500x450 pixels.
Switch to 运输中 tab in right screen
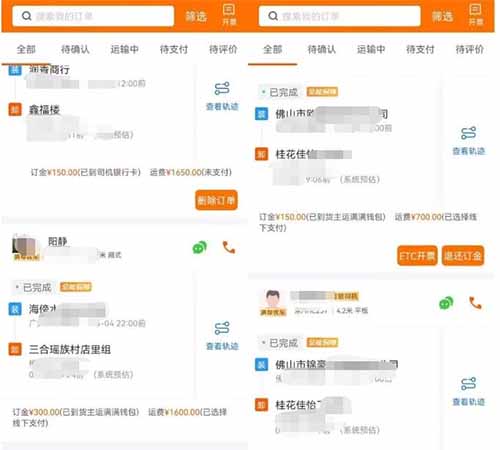[371, 50]
